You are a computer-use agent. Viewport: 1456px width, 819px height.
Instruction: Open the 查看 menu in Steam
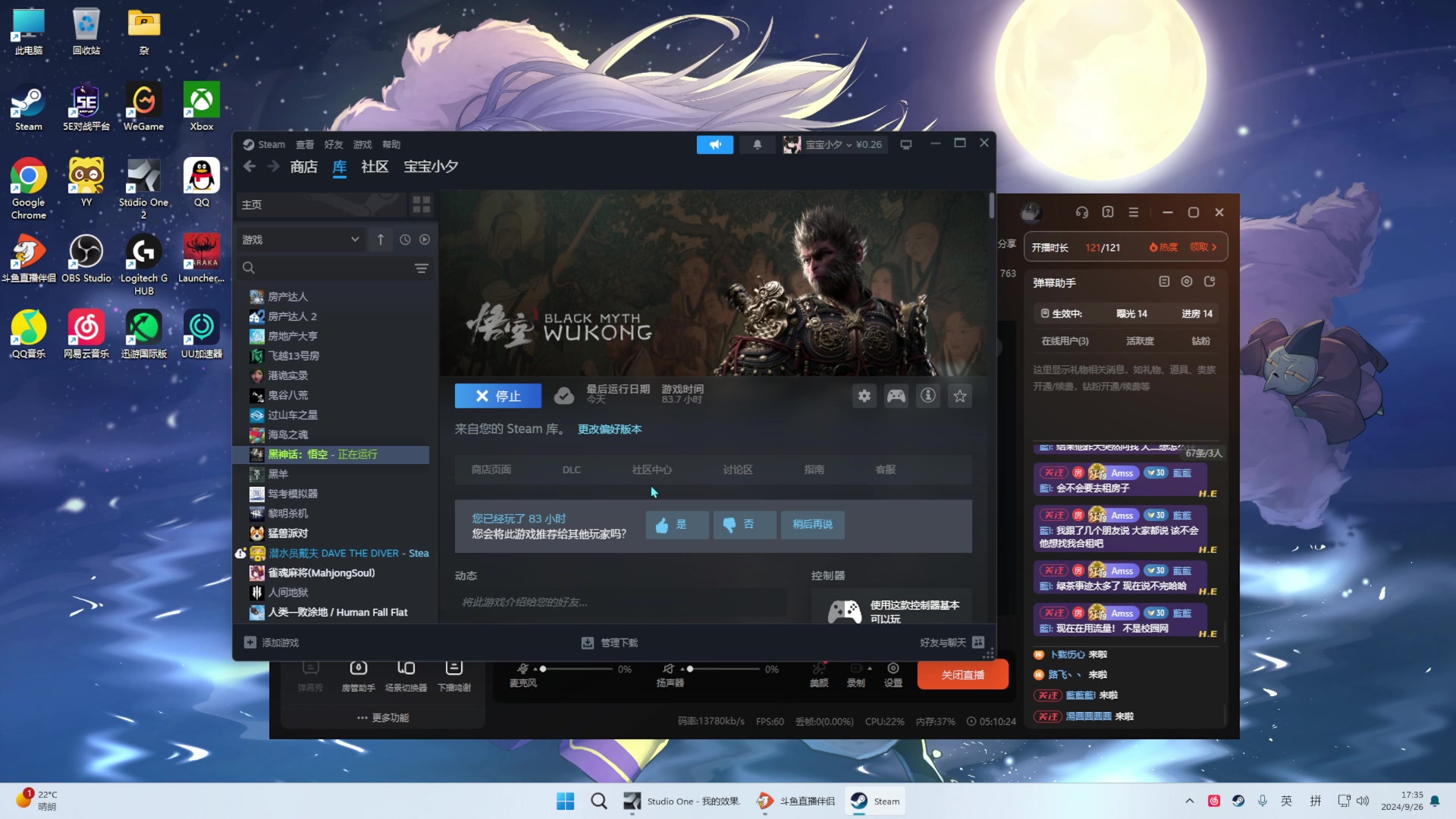pos(305,144)
